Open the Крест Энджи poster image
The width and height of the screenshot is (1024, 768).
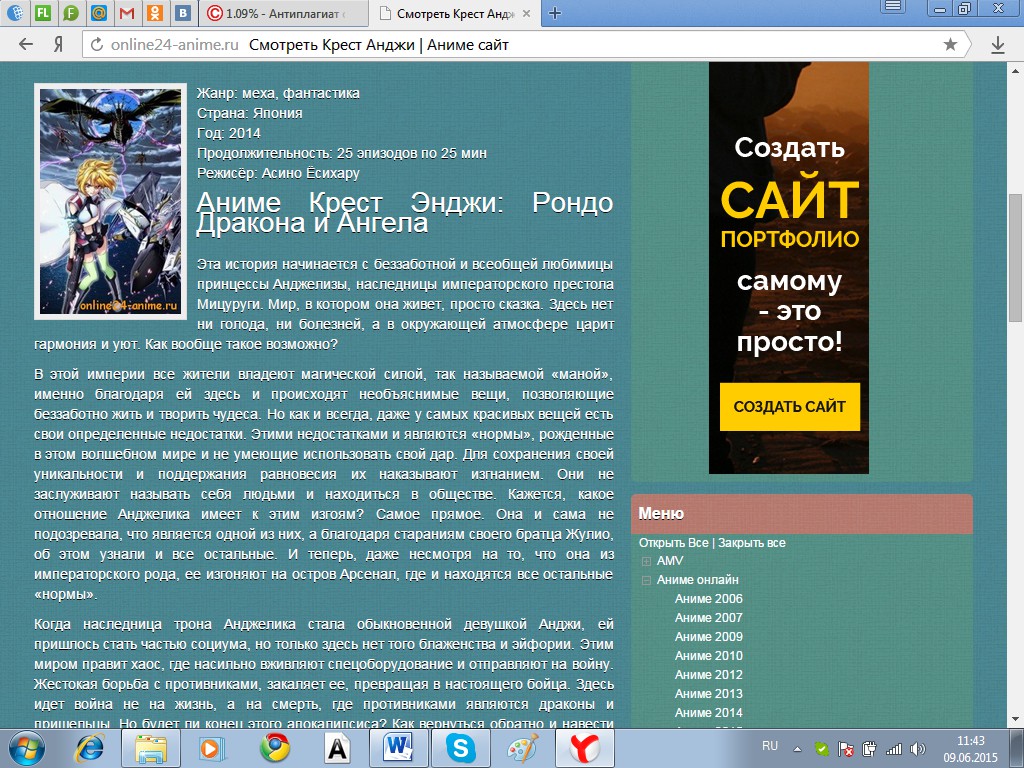pos(110,202)
